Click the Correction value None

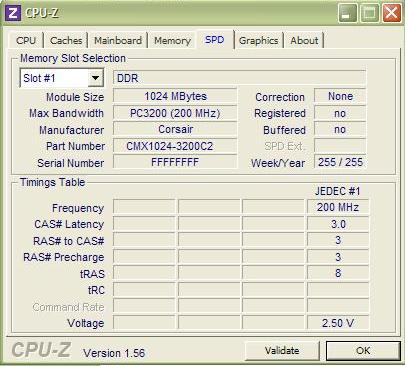pos(340,96)
